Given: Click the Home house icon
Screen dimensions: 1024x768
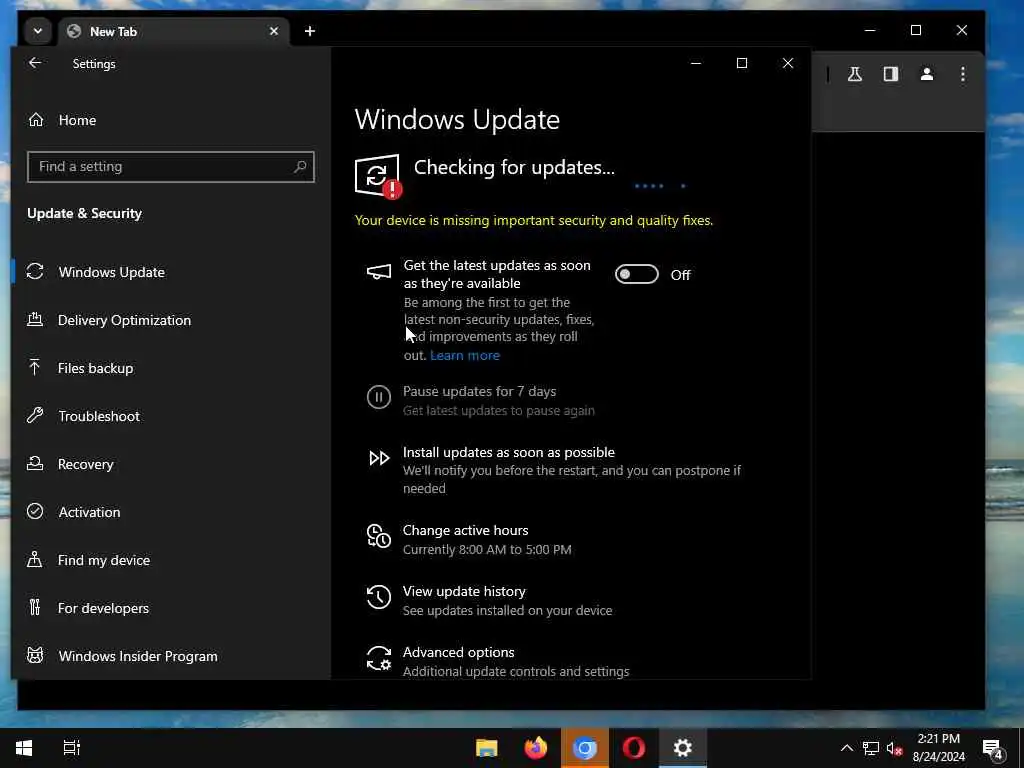Looking at the screenshot, I should (36, 120).
